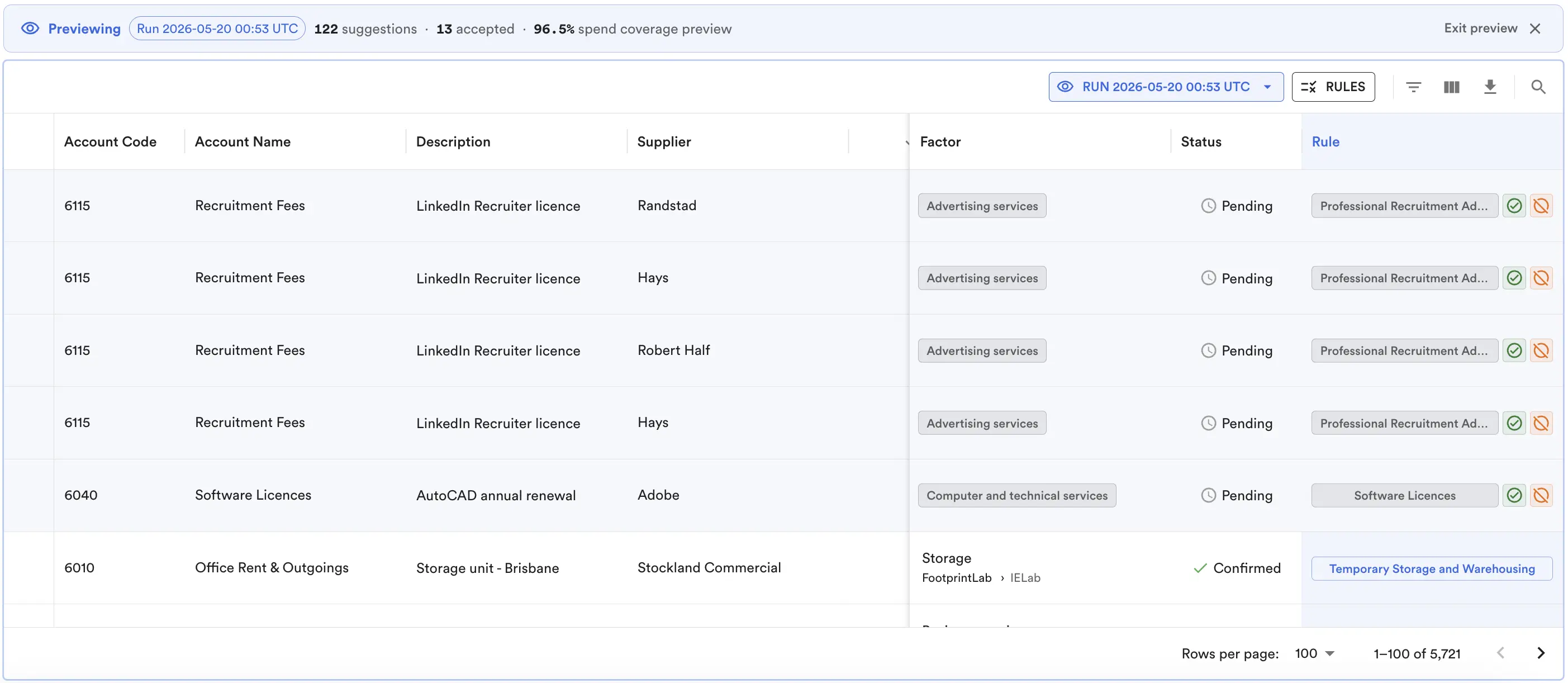
Task: Click the 13 accepted count in banner
Action: click(475, 29)
